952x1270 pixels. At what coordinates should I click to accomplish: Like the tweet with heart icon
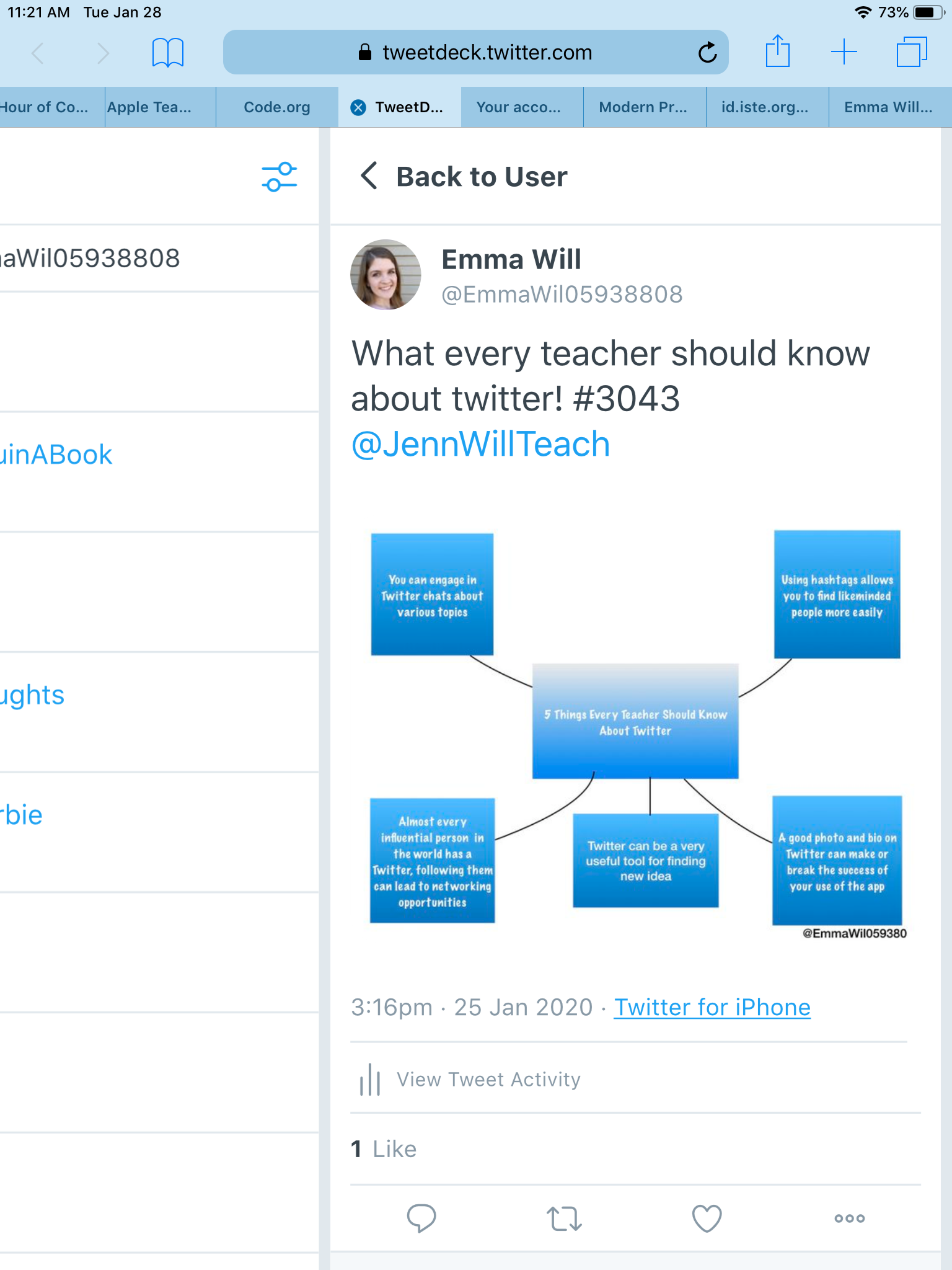[x=707, y=1218]
